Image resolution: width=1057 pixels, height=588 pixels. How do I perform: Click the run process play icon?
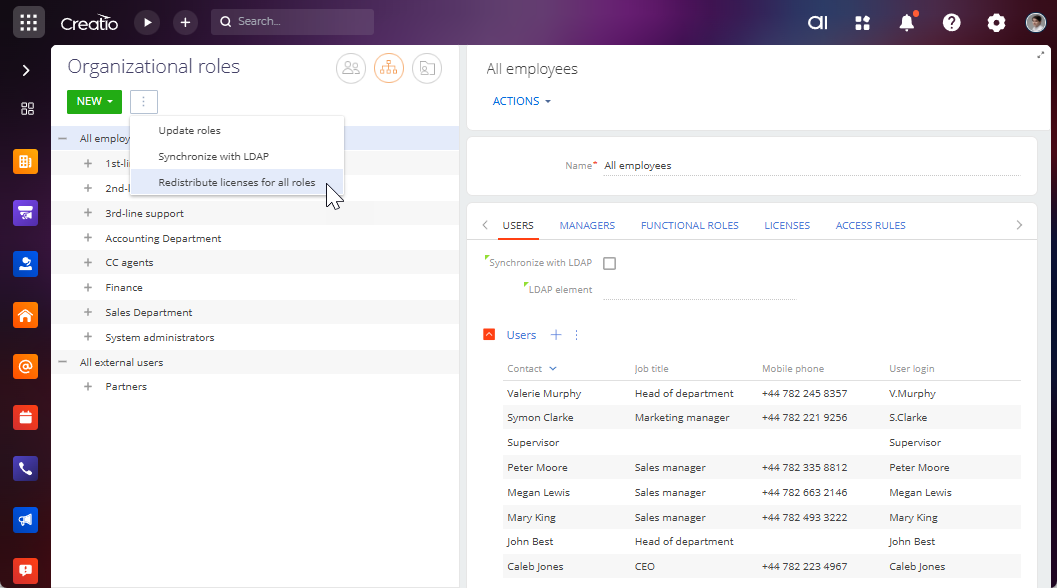147,22
